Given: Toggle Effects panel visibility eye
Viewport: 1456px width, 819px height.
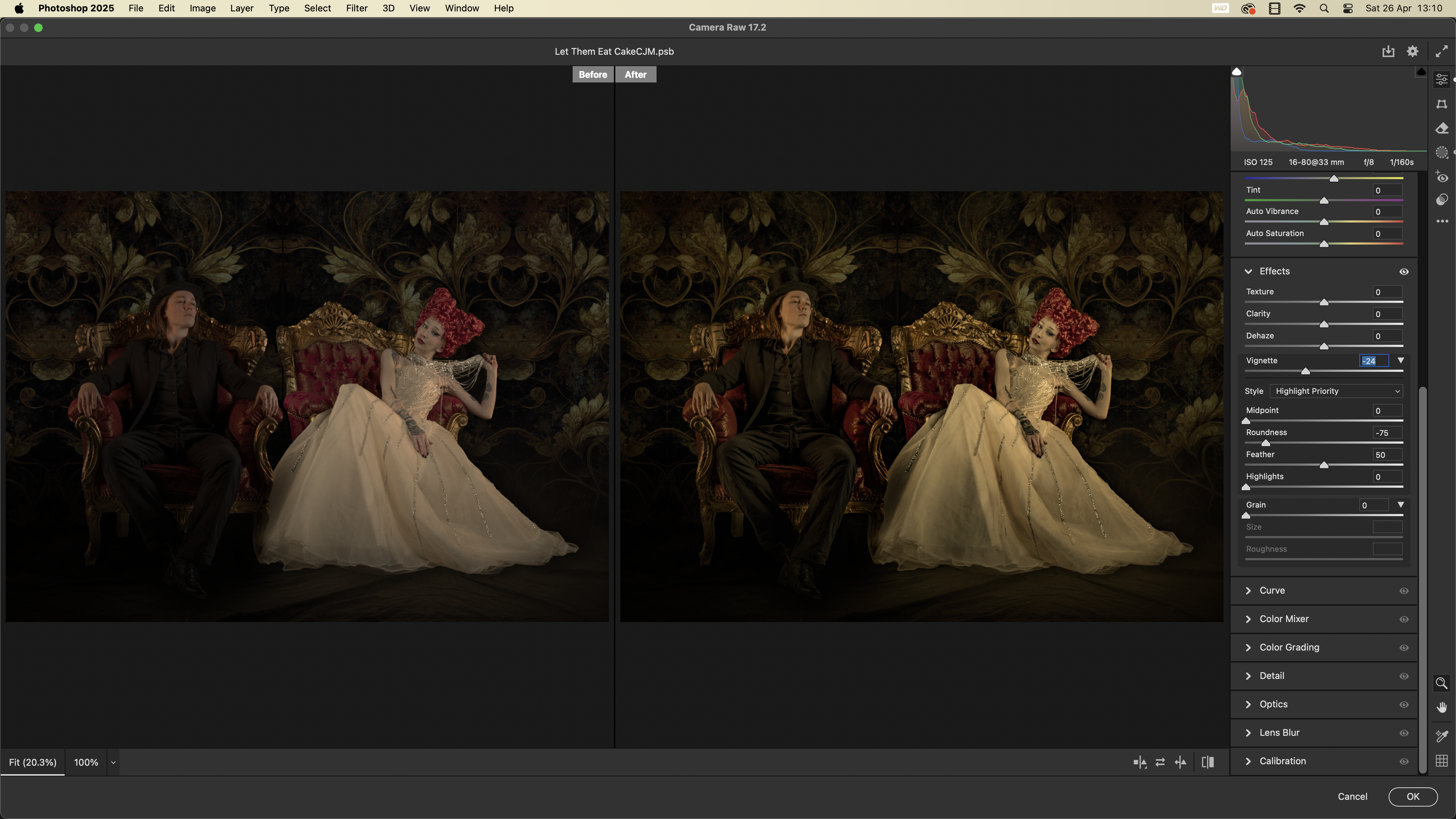Looking at the screenshot, I should click(1404, 272).
